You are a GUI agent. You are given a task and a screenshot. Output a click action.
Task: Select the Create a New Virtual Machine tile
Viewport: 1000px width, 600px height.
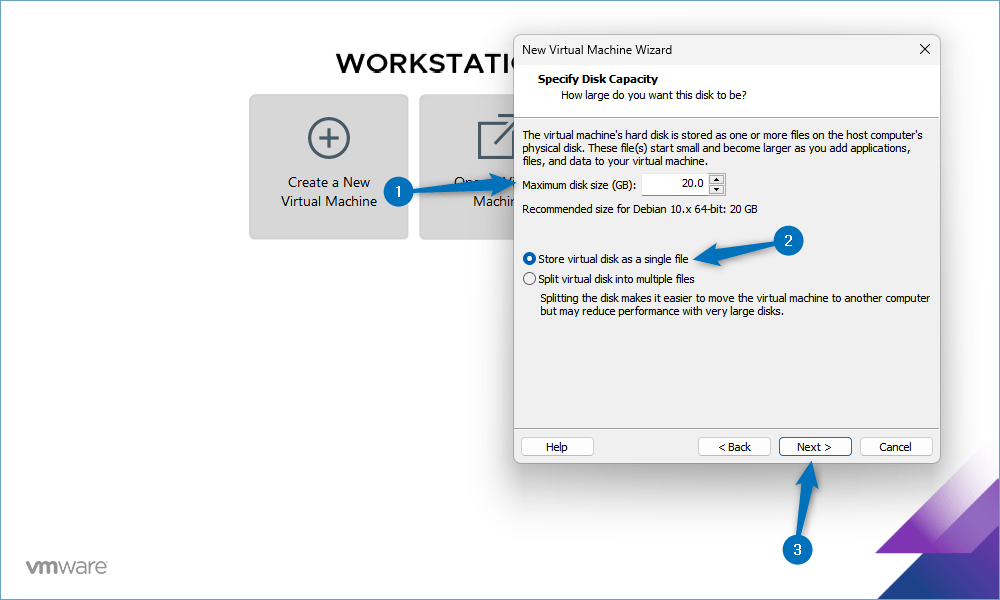(x=329, y=167)
